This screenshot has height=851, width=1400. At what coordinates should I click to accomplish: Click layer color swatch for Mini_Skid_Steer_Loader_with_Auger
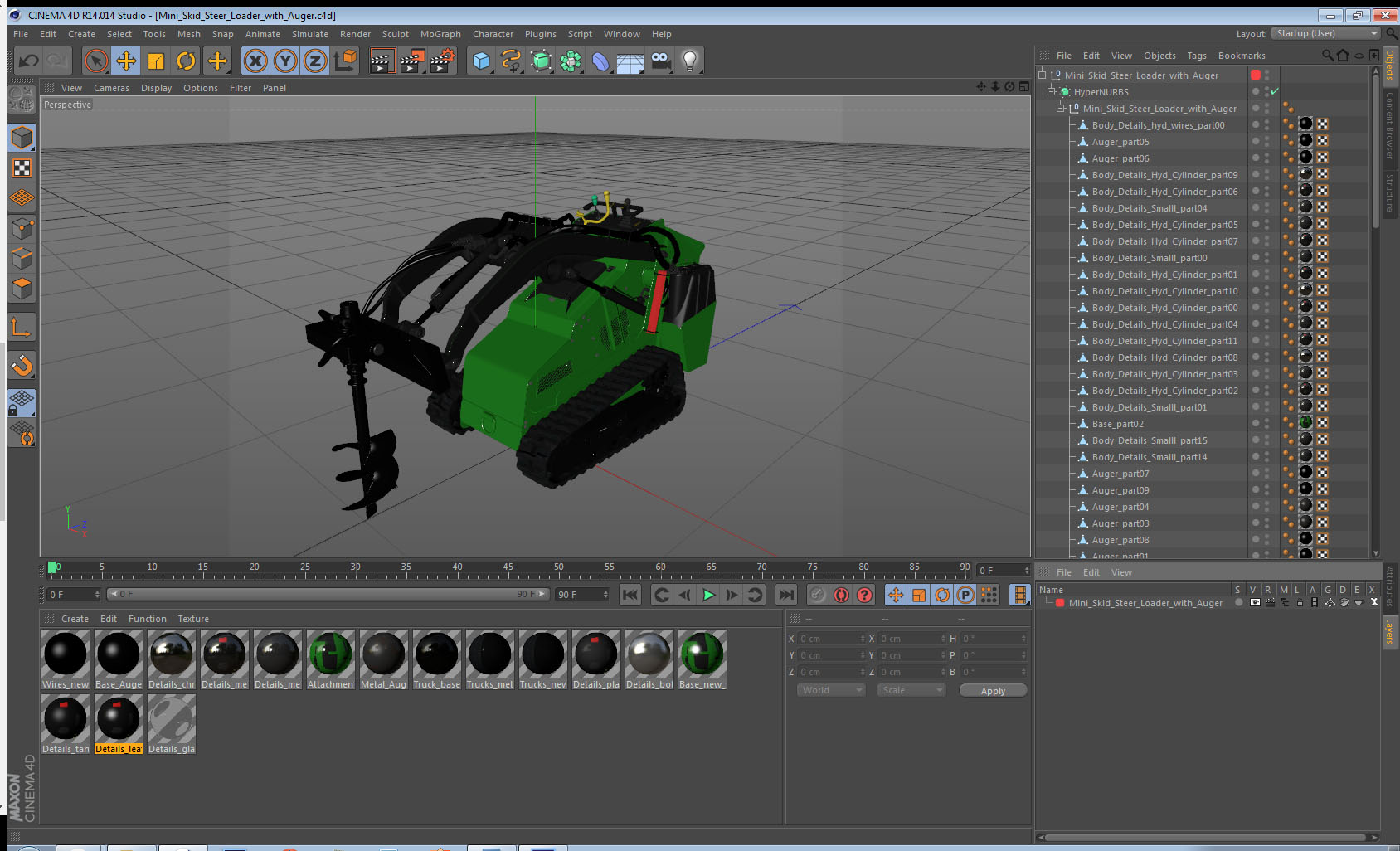click(1060, 603)
